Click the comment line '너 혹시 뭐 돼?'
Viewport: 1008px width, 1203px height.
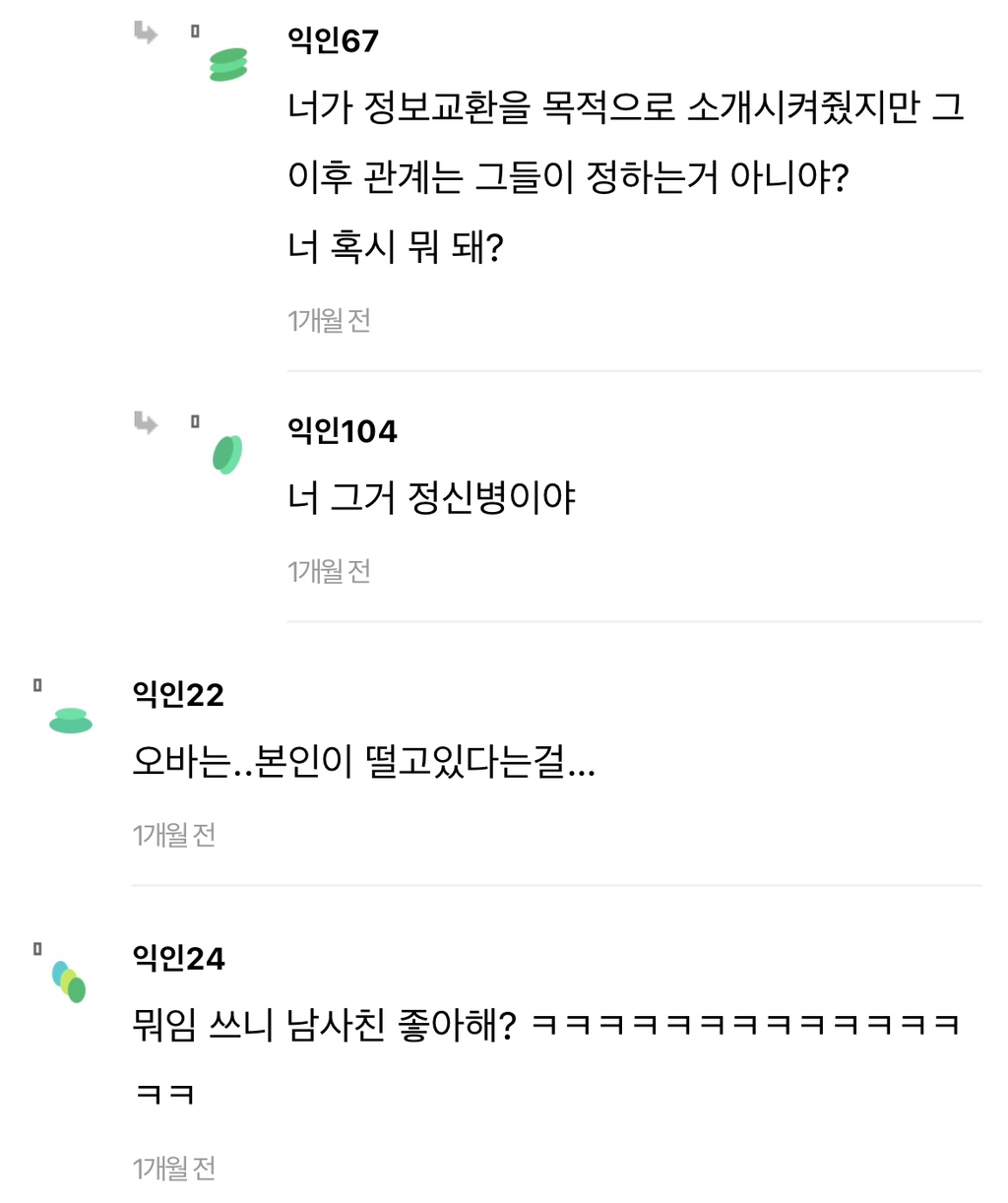(395, 247)
